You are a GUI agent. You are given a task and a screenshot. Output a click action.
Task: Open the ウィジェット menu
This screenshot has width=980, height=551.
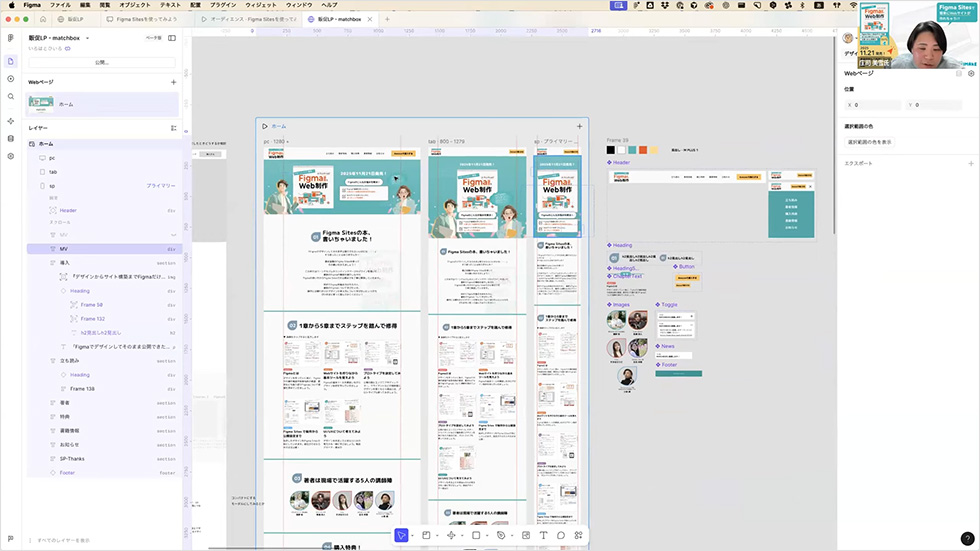(x=261, y=5)
